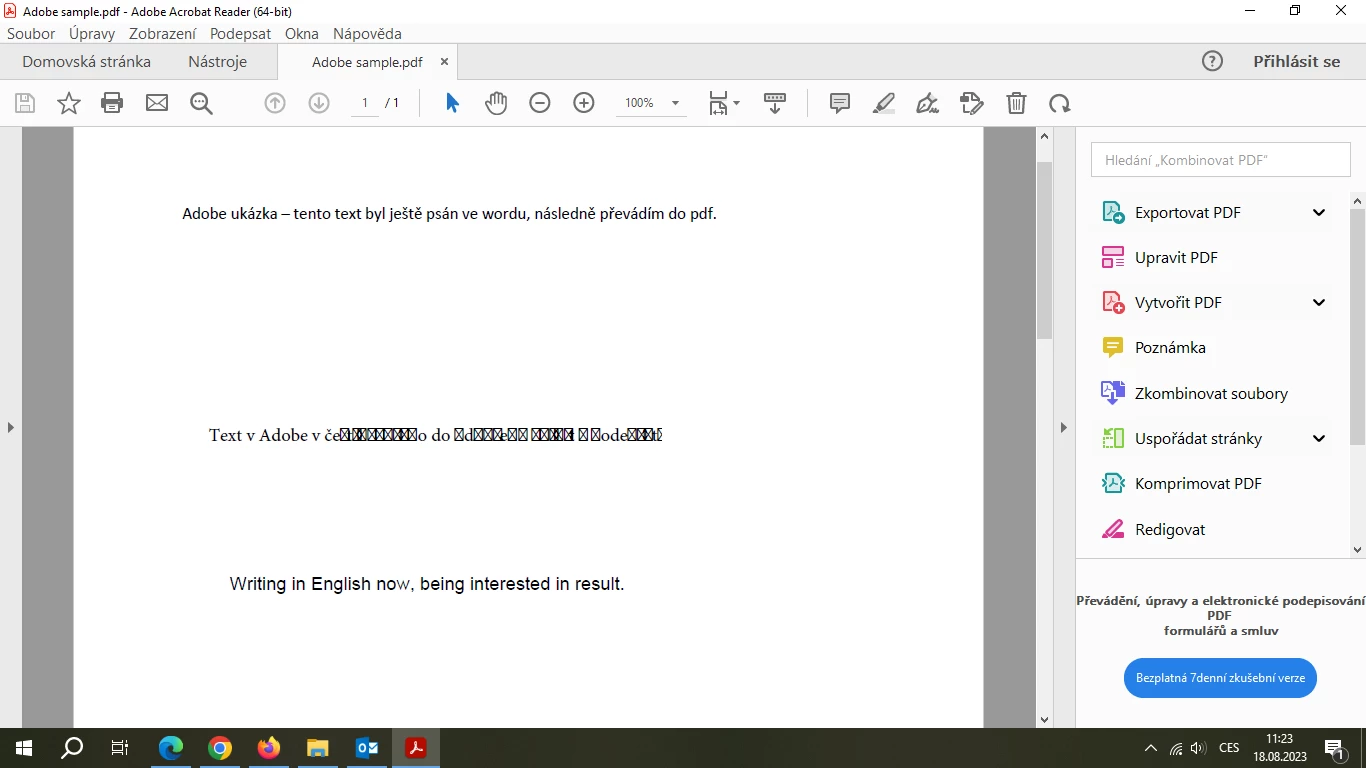The width and height of the screenshot is (1366, 768).
Task: Open fit page options icon
Action: [x=724, y=103]
